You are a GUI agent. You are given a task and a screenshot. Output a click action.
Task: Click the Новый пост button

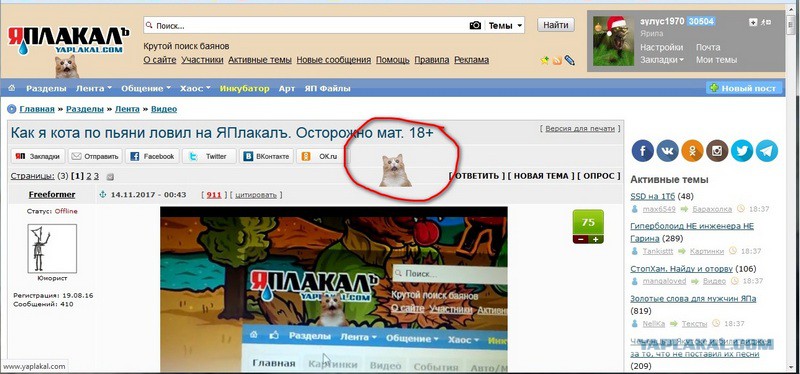point(744,88)
